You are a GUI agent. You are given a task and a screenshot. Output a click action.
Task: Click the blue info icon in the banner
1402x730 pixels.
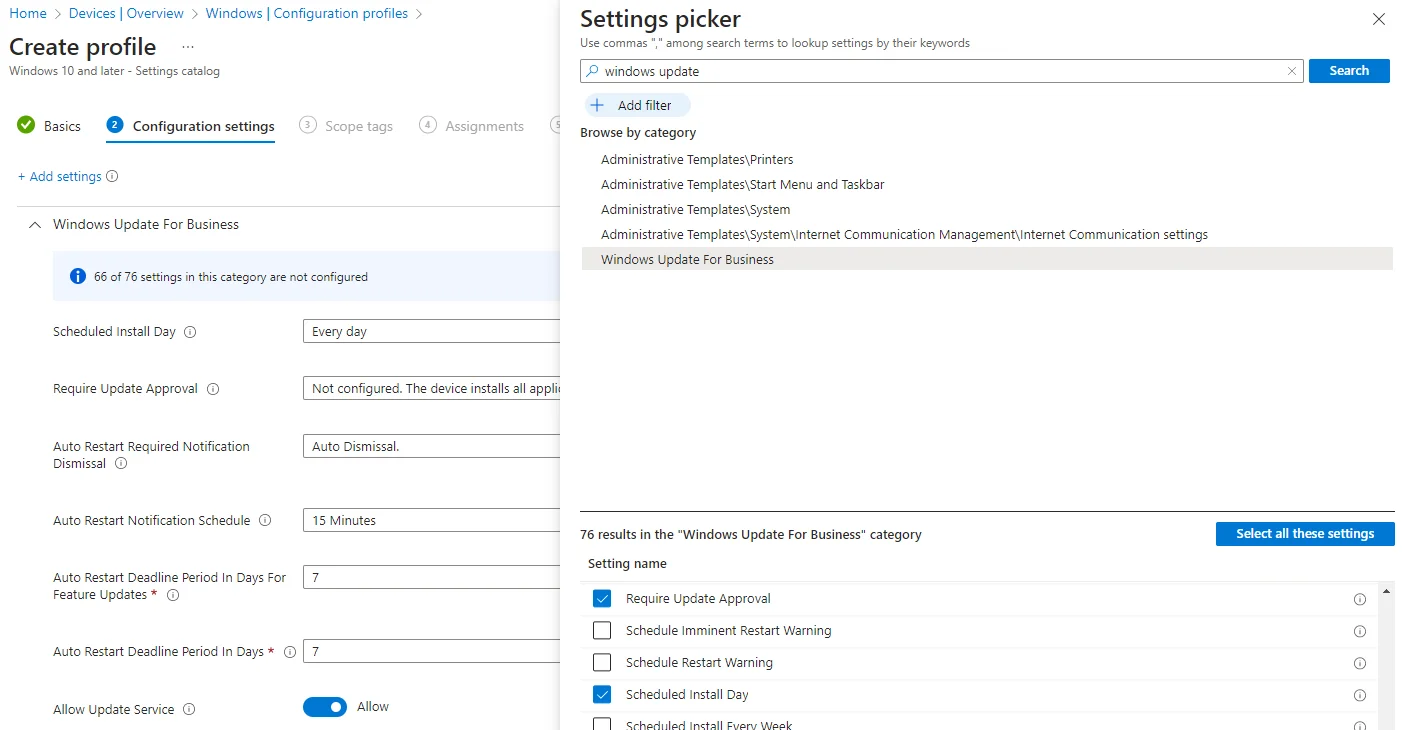click(x=78, y=276)
